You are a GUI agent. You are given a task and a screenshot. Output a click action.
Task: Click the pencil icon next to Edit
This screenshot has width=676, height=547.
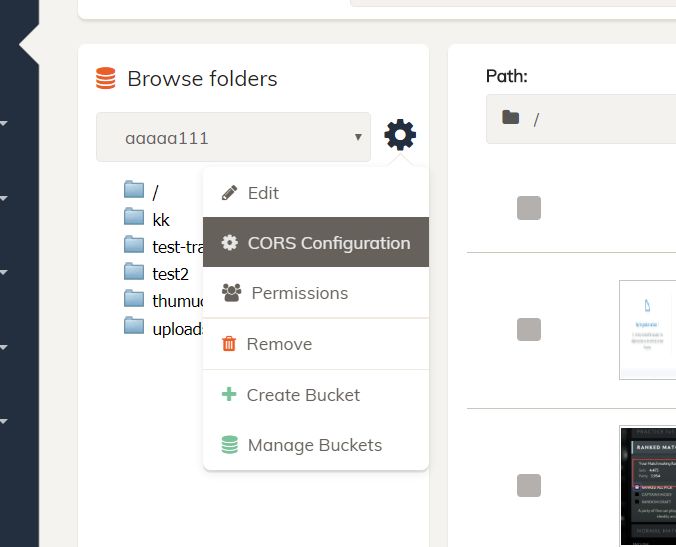pos(229,193)
